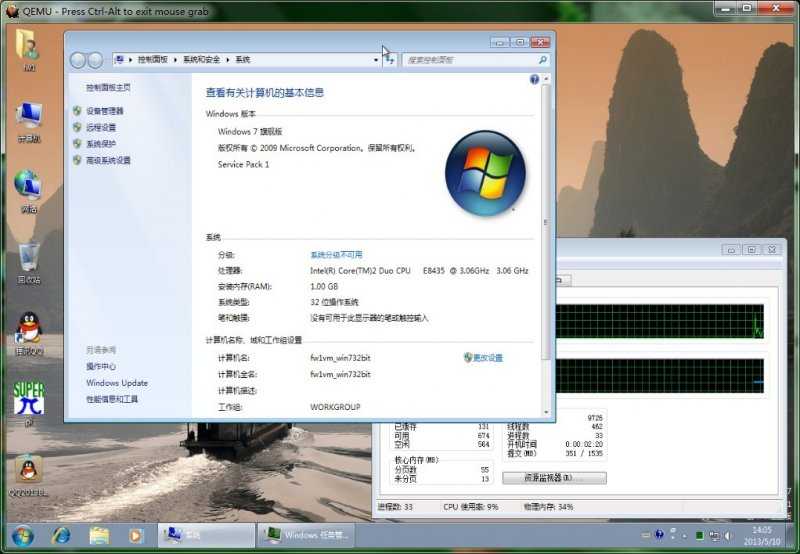Open the address bar history dropdown arrow
Image resolution: width=800 pixels, height=554 pixels.
tap(376, 60)
